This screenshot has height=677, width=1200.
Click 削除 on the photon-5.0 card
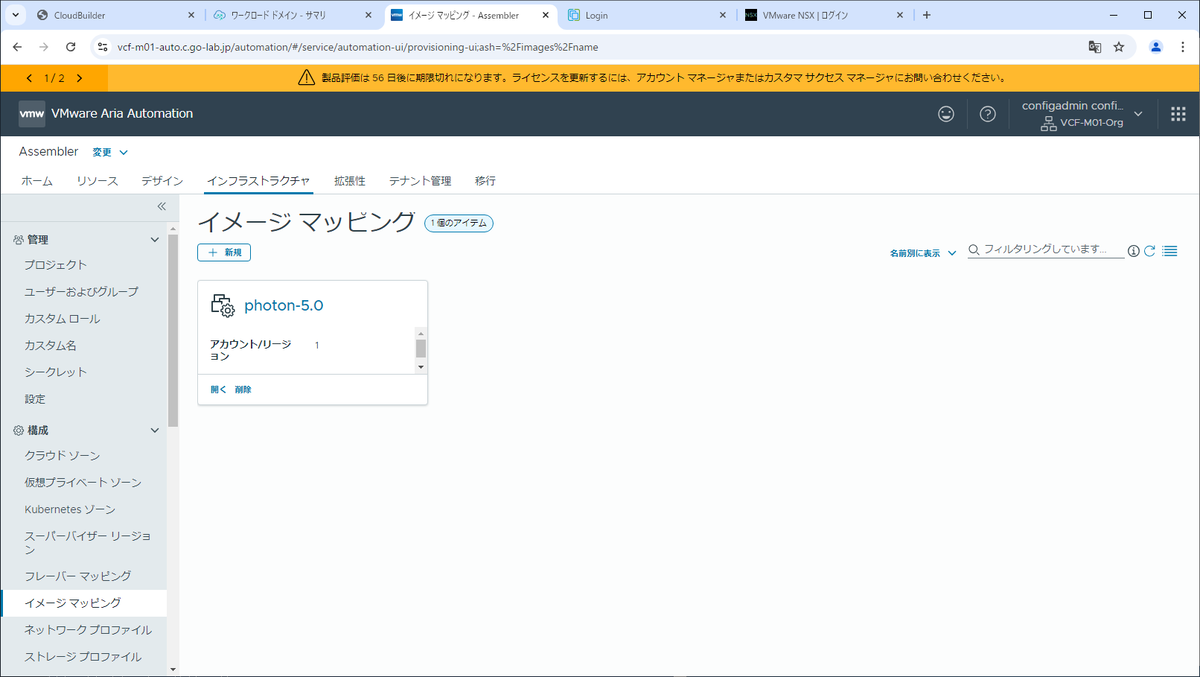243,389
